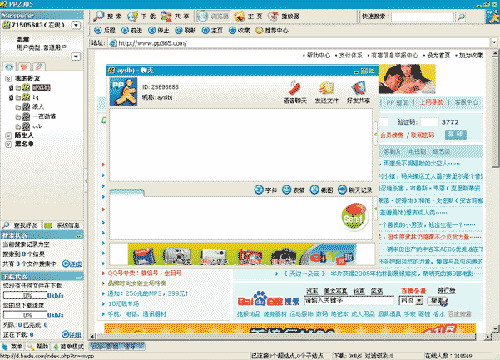Select the 浏览器 browser toolbar button

pos(213,16)
